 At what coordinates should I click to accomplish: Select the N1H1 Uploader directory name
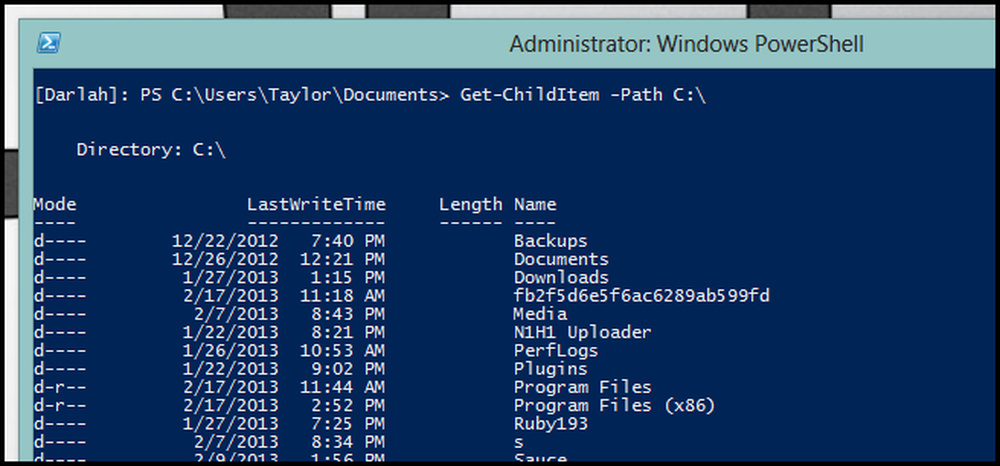(x=583, y=333)
